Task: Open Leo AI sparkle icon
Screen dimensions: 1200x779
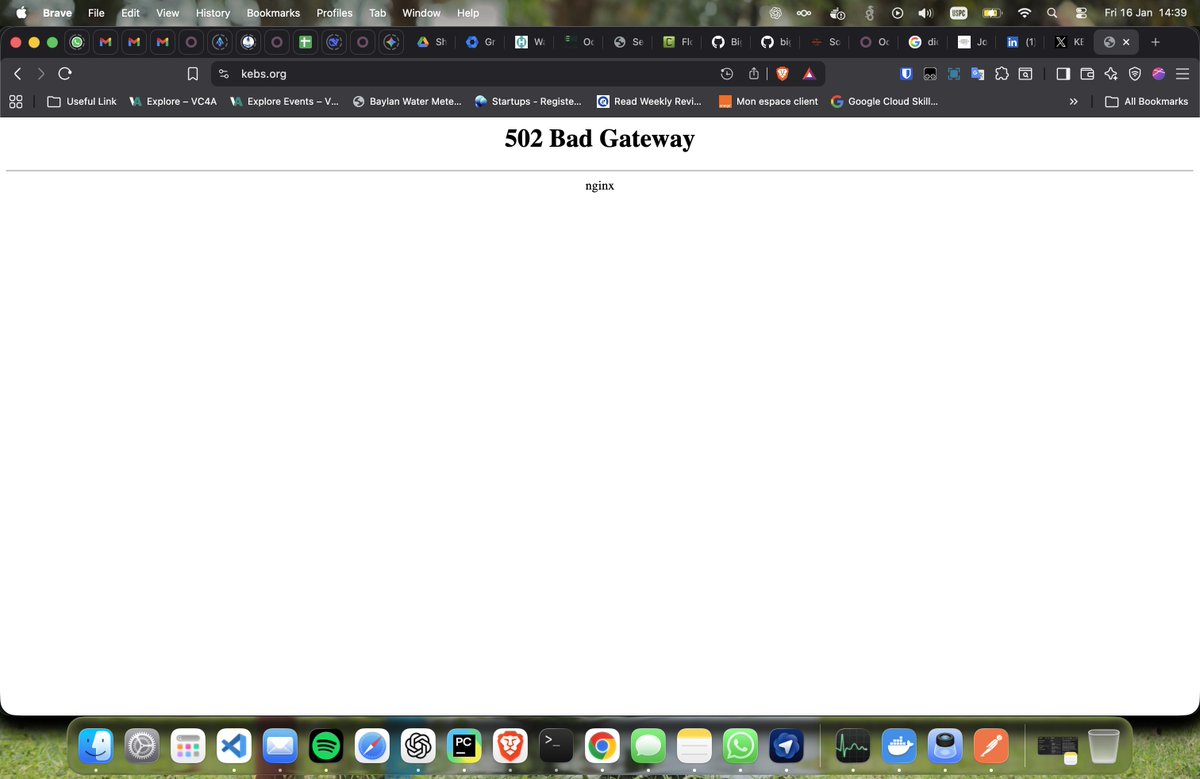Action: 1110,73
